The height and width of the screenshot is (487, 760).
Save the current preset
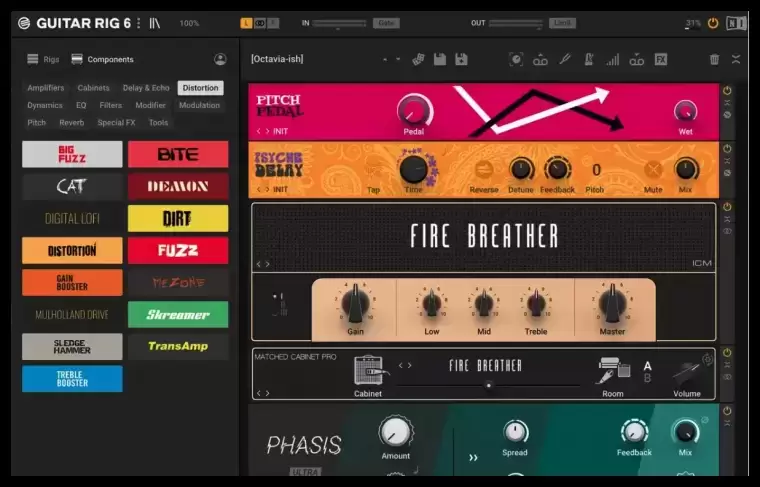coord(440,59)
